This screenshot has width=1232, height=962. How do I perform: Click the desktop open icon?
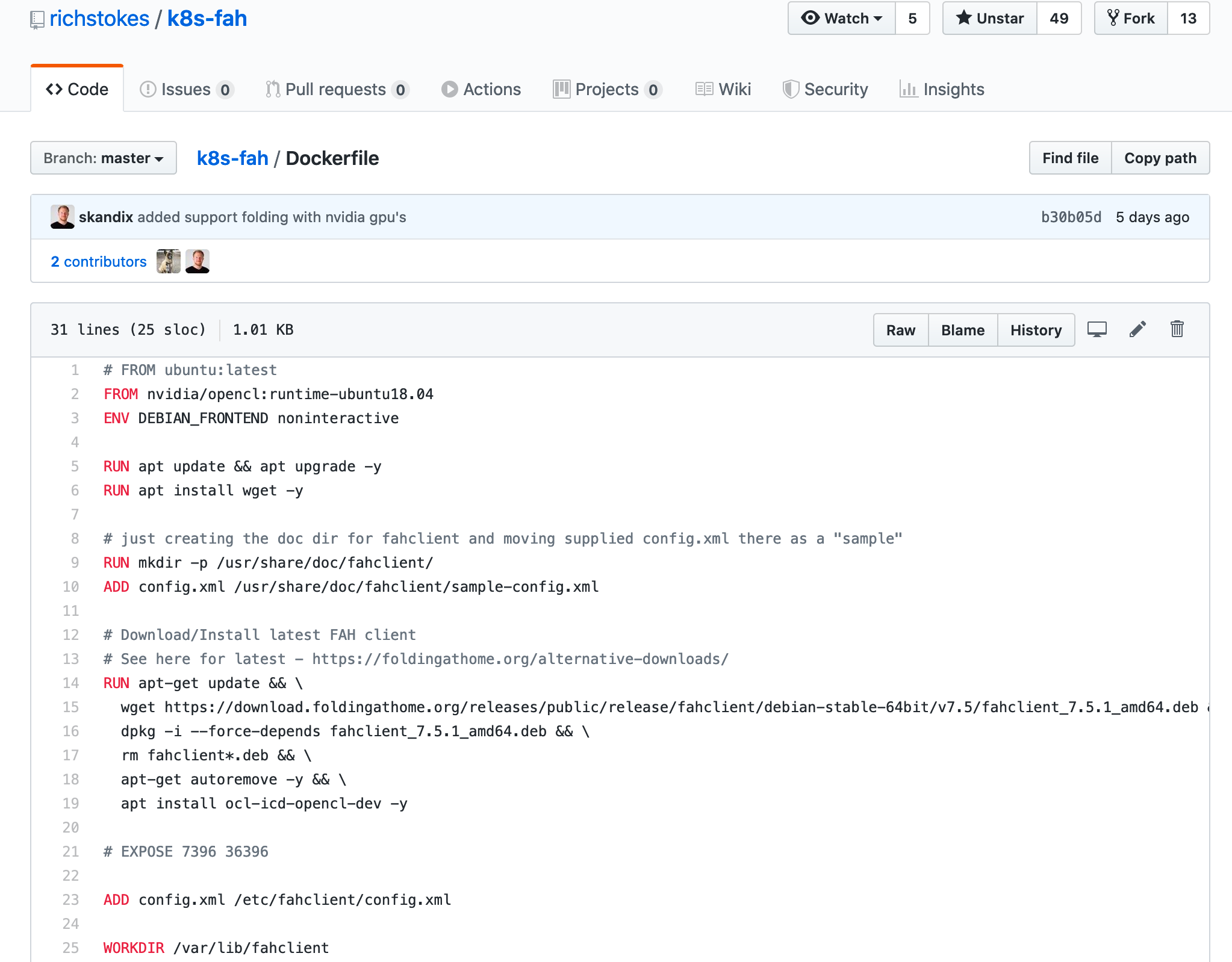(1097, 329)
